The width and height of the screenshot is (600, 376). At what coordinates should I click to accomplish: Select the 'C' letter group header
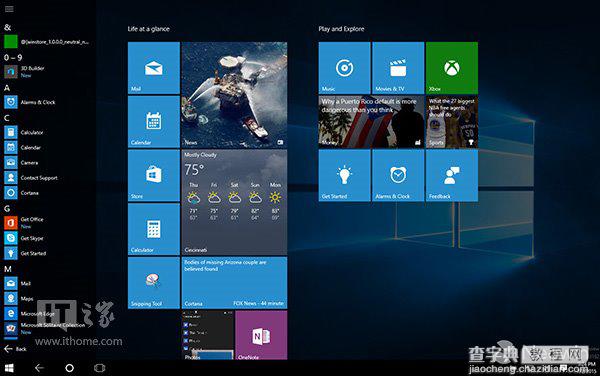coord(7,118)
